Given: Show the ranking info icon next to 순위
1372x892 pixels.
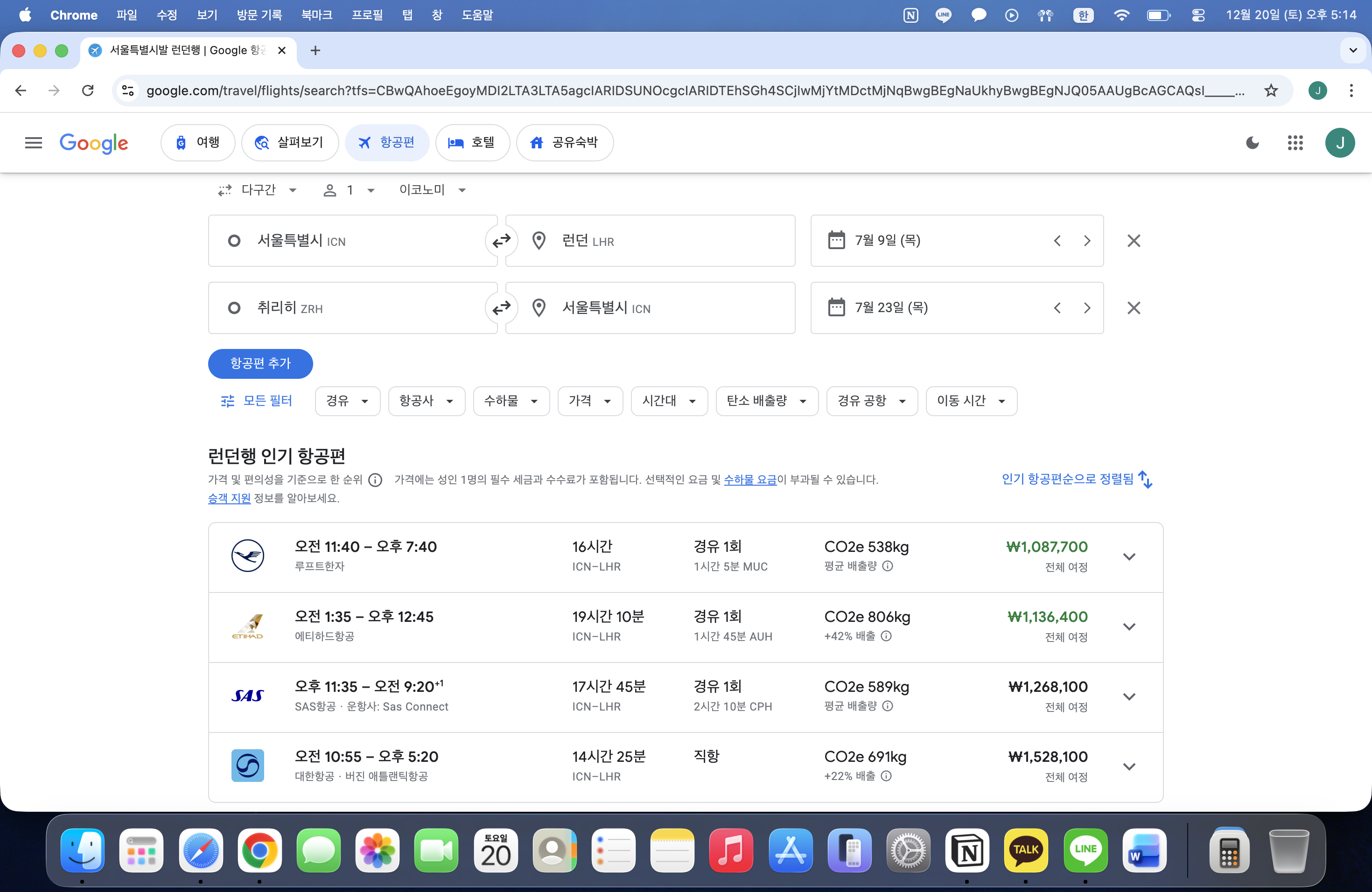Looking at the screenshot, I should 375,480.
